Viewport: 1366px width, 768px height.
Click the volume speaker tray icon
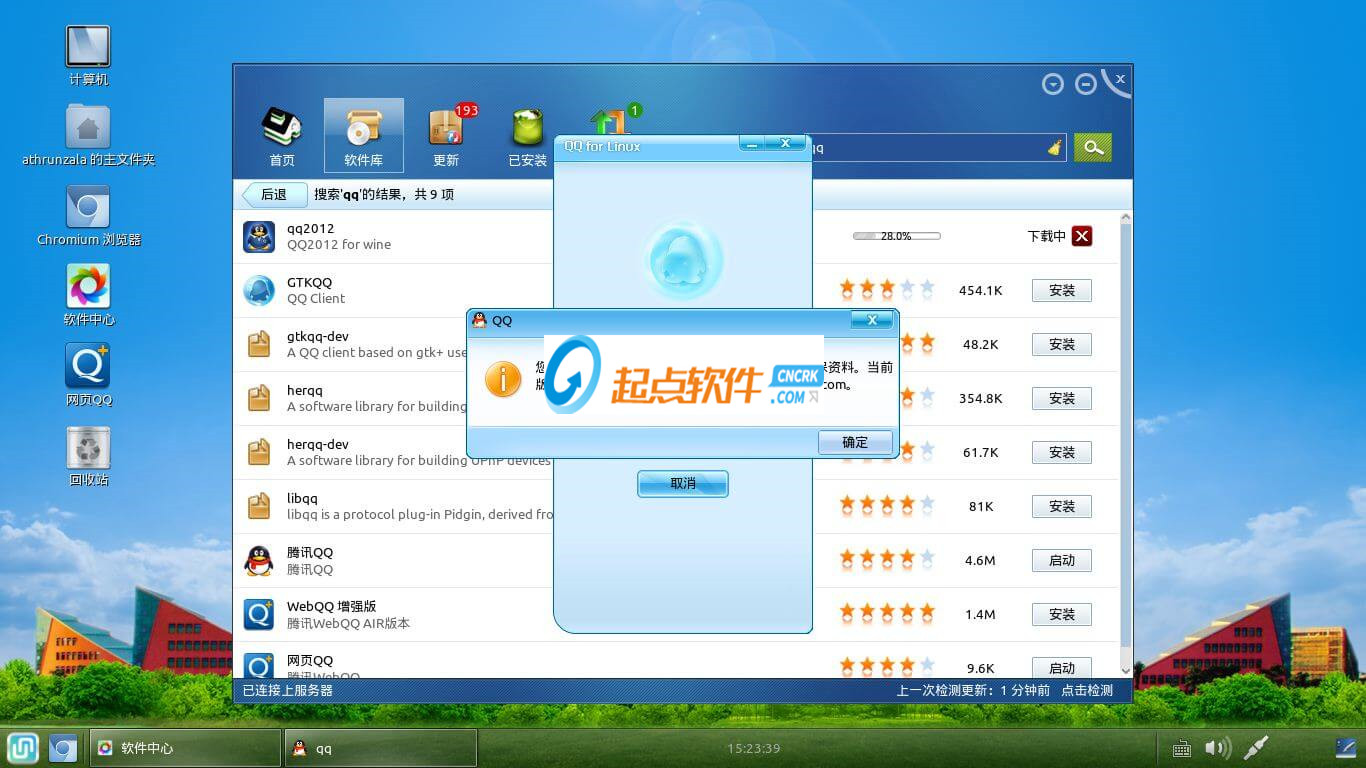click(1217, 748)
